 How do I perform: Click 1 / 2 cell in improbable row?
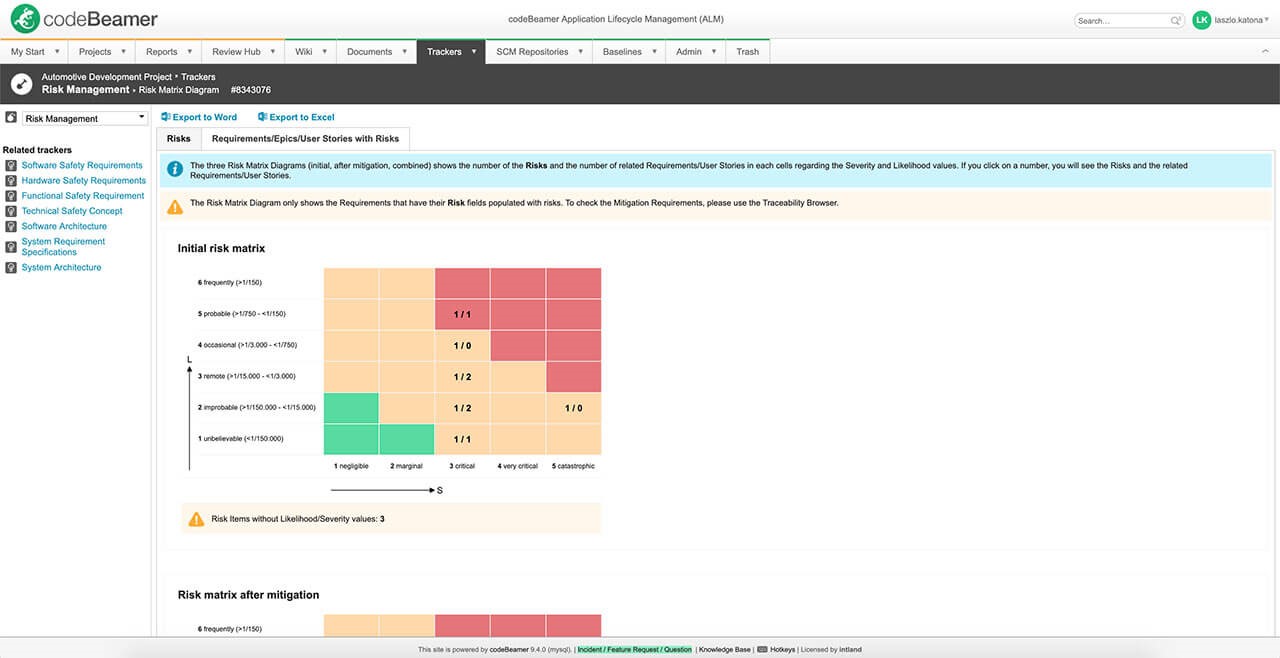pos(462,408)
